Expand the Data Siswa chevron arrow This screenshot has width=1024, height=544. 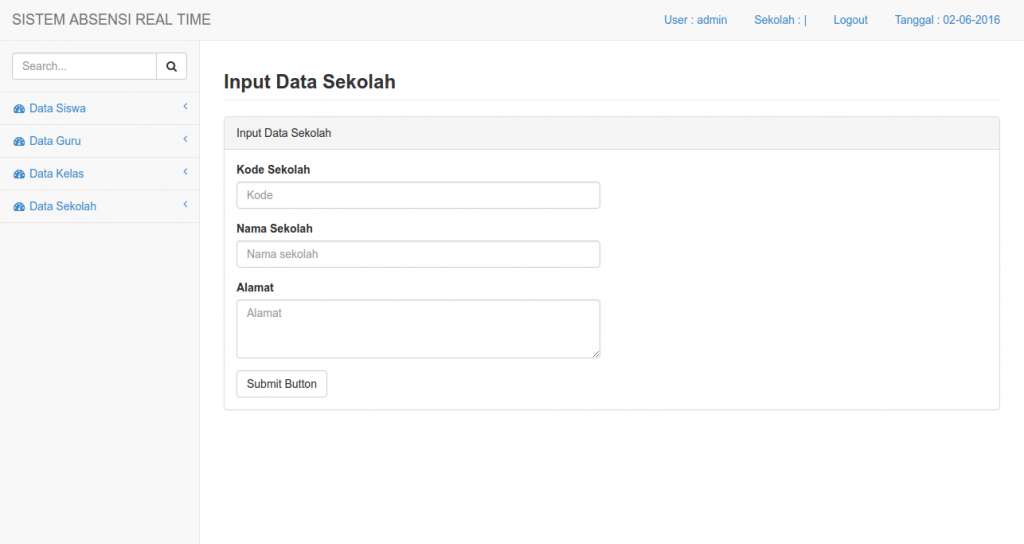185,106
